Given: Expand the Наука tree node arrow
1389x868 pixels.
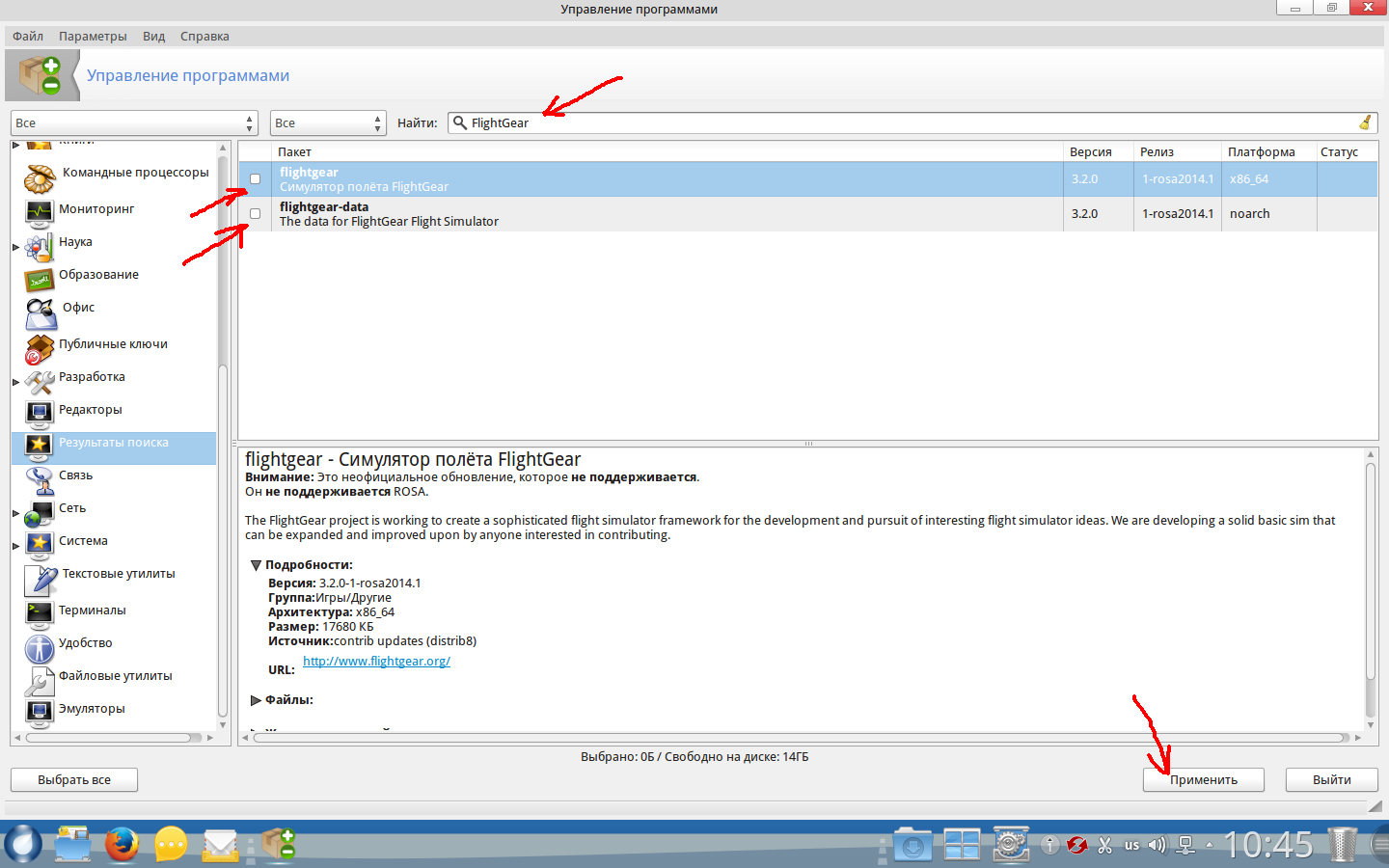Looking at the screenshot, I should 16,247.
